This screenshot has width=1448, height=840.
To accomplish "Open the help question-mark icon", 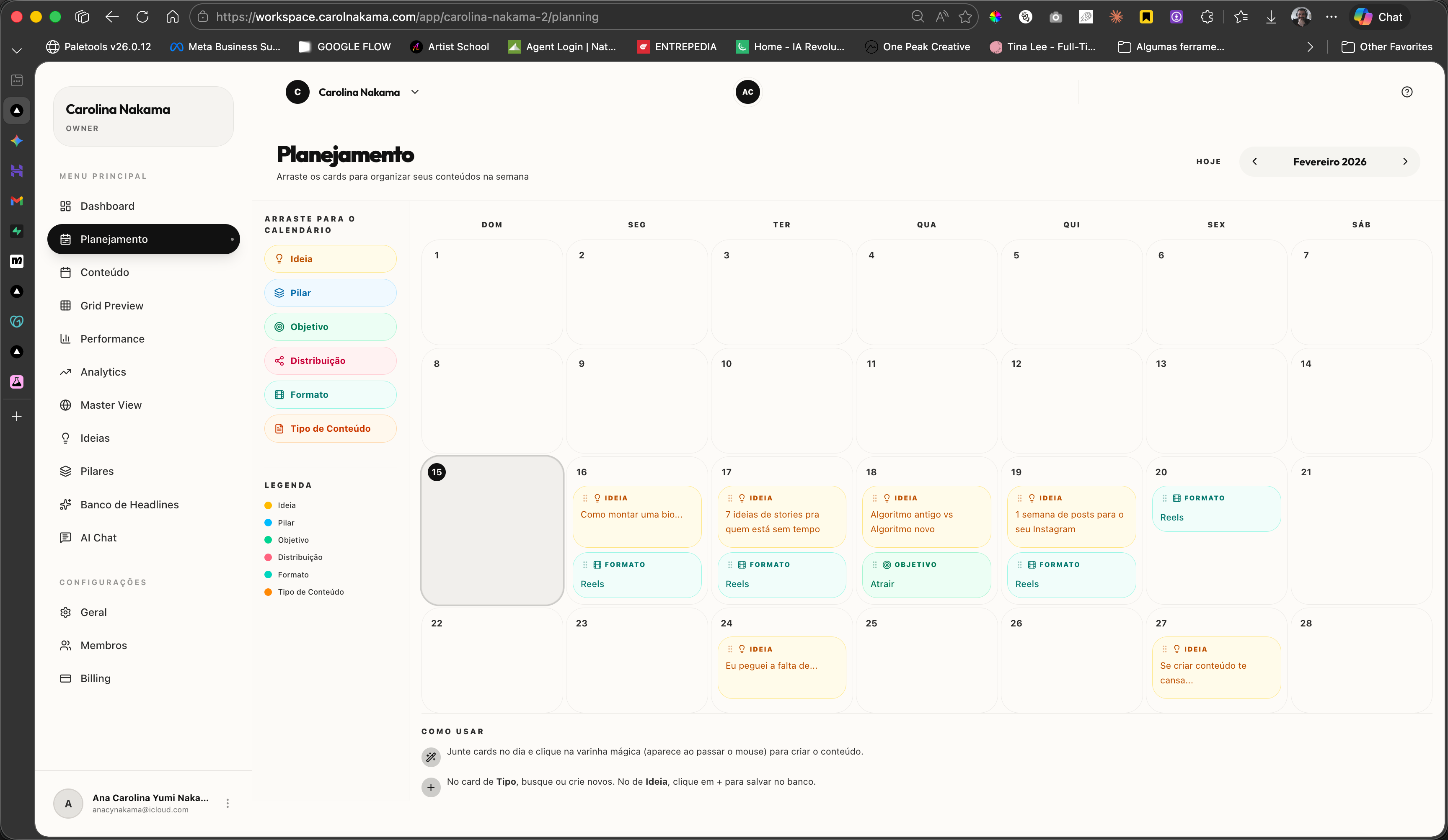I will (1407, 91).
